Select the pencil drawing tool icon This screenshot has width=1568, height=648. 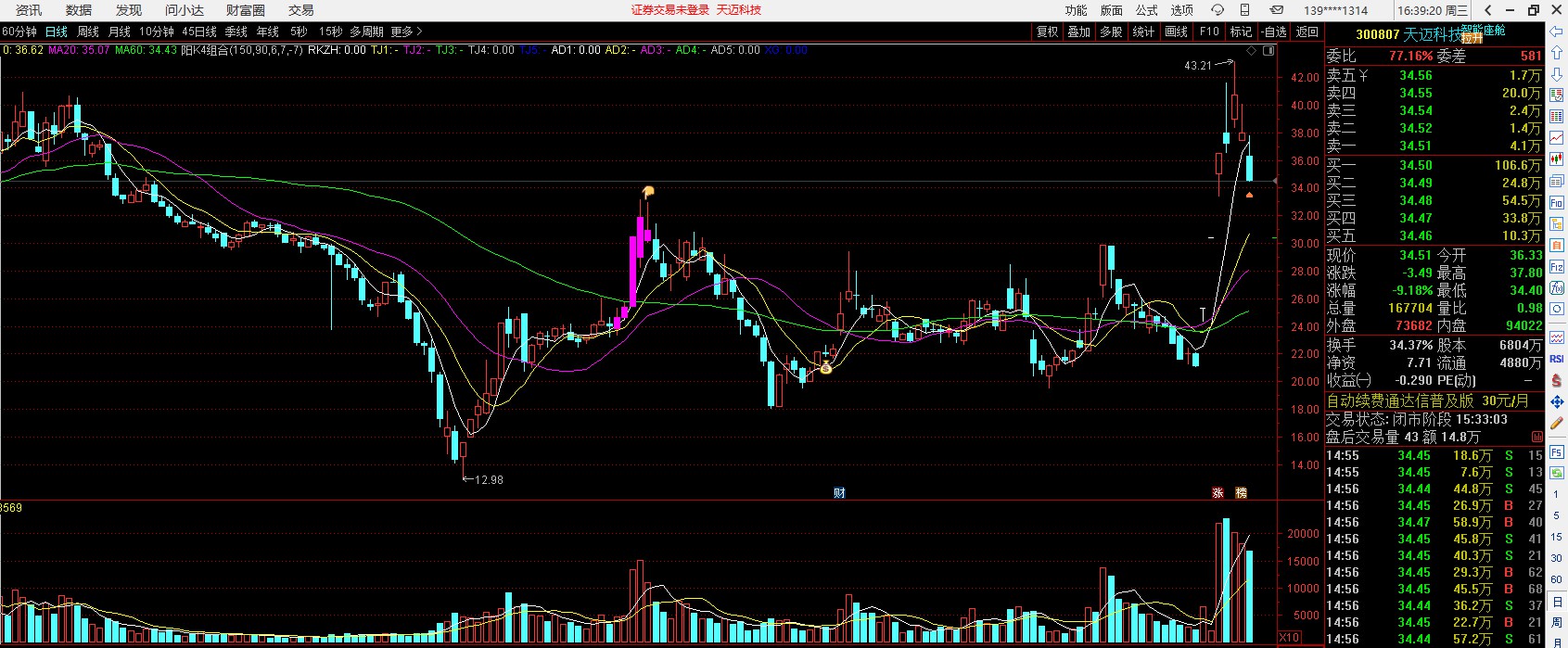(x=1557, y=423)
